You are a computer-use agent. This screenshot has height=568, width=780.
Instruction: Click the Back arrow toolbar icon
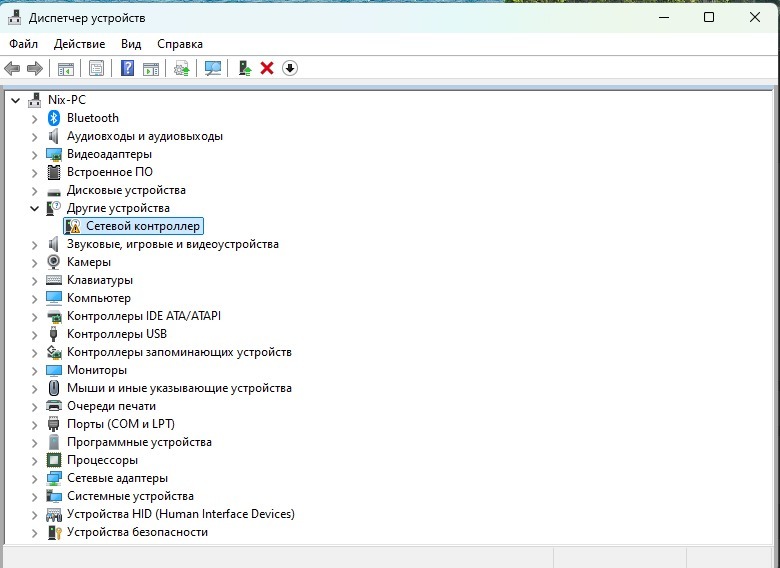pyautogui.click(x=12, y=68)
